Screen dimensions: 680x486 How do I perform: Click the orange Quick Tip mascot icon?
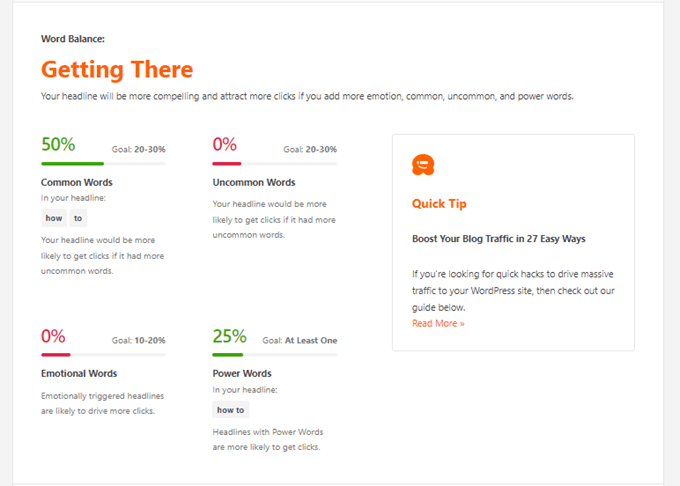(x=423, y=165)
